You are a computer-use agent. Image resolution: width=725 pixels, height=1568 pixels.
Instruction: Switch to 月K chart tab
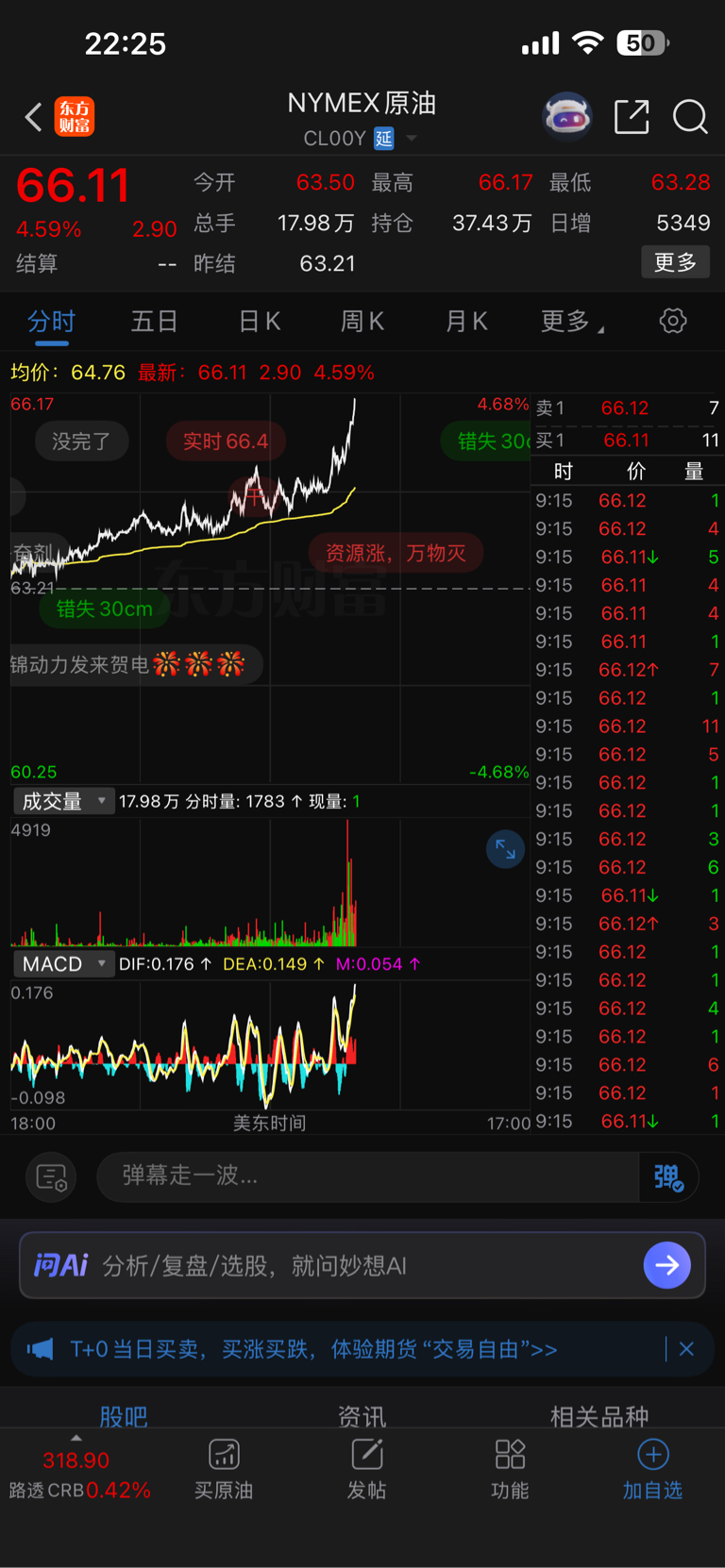coord(466,322)
